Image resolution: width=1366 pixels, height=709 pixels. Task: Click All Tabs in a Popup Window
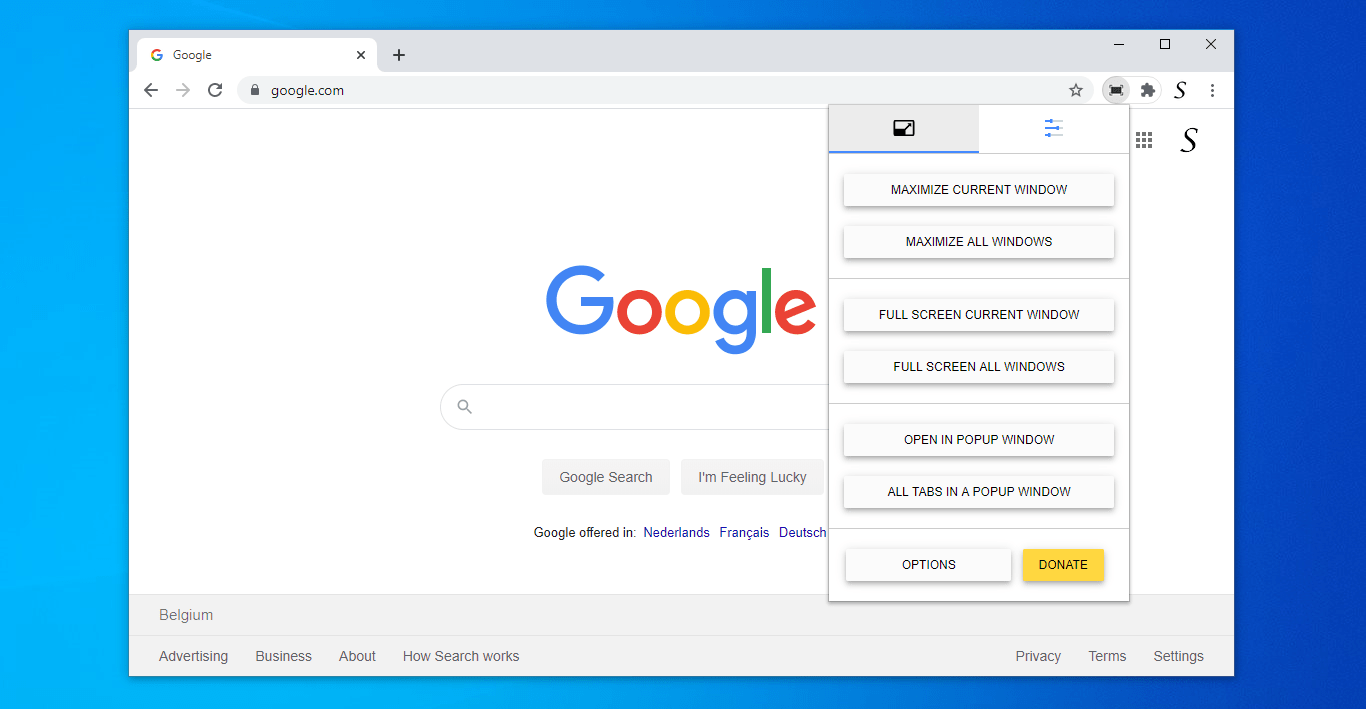(x=979, y=492)
